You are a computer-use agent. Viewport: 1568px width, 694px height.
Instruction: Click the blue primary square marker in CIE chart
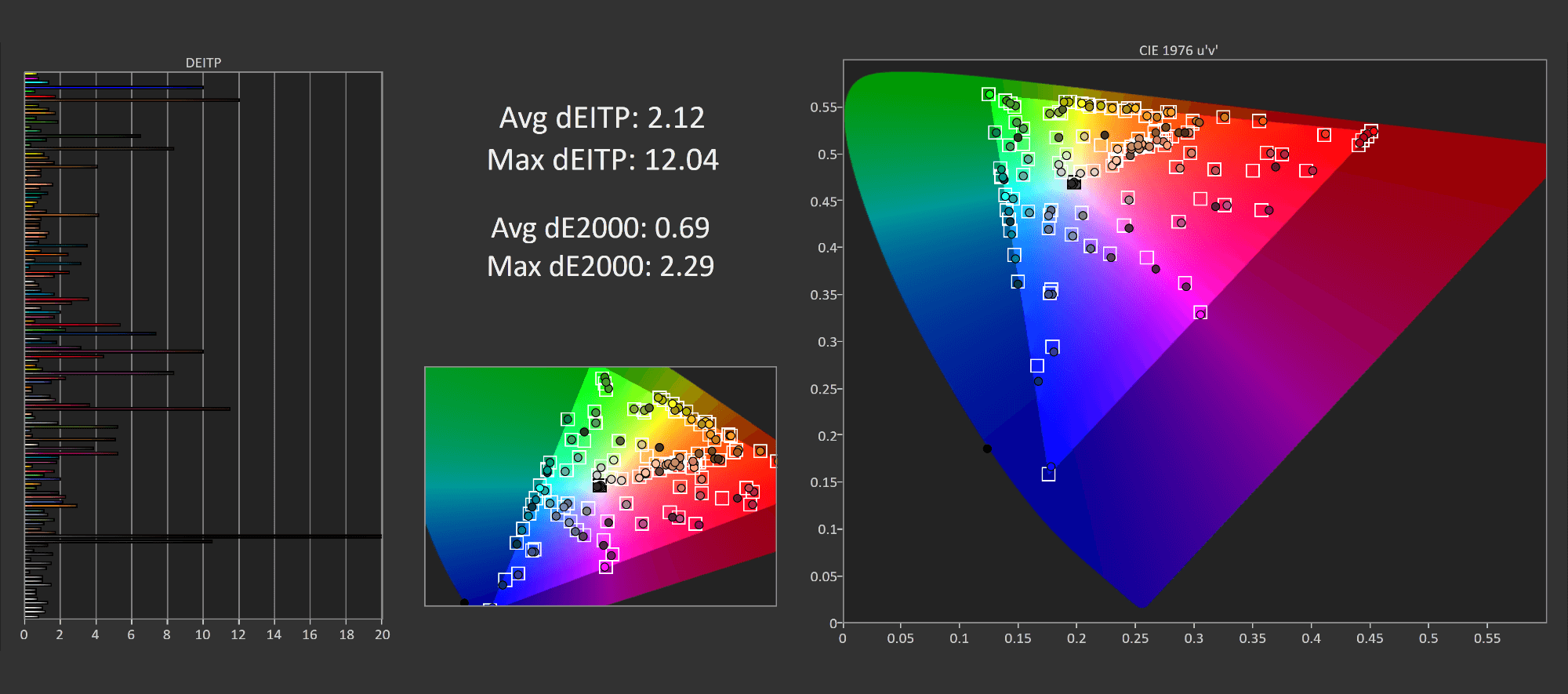coord(1048,474)
